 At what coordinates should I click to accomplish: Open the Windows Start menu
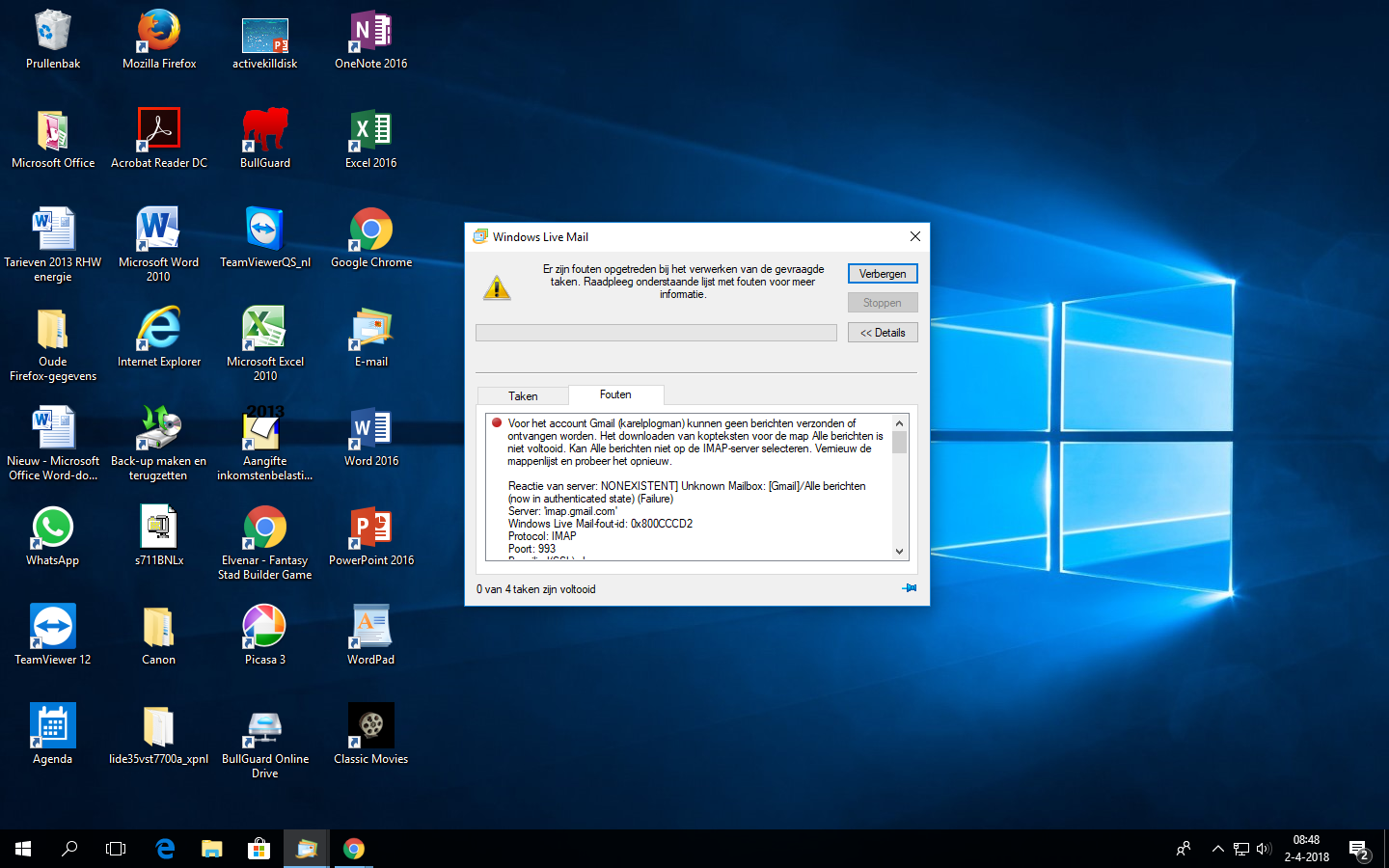coord(23,849)
